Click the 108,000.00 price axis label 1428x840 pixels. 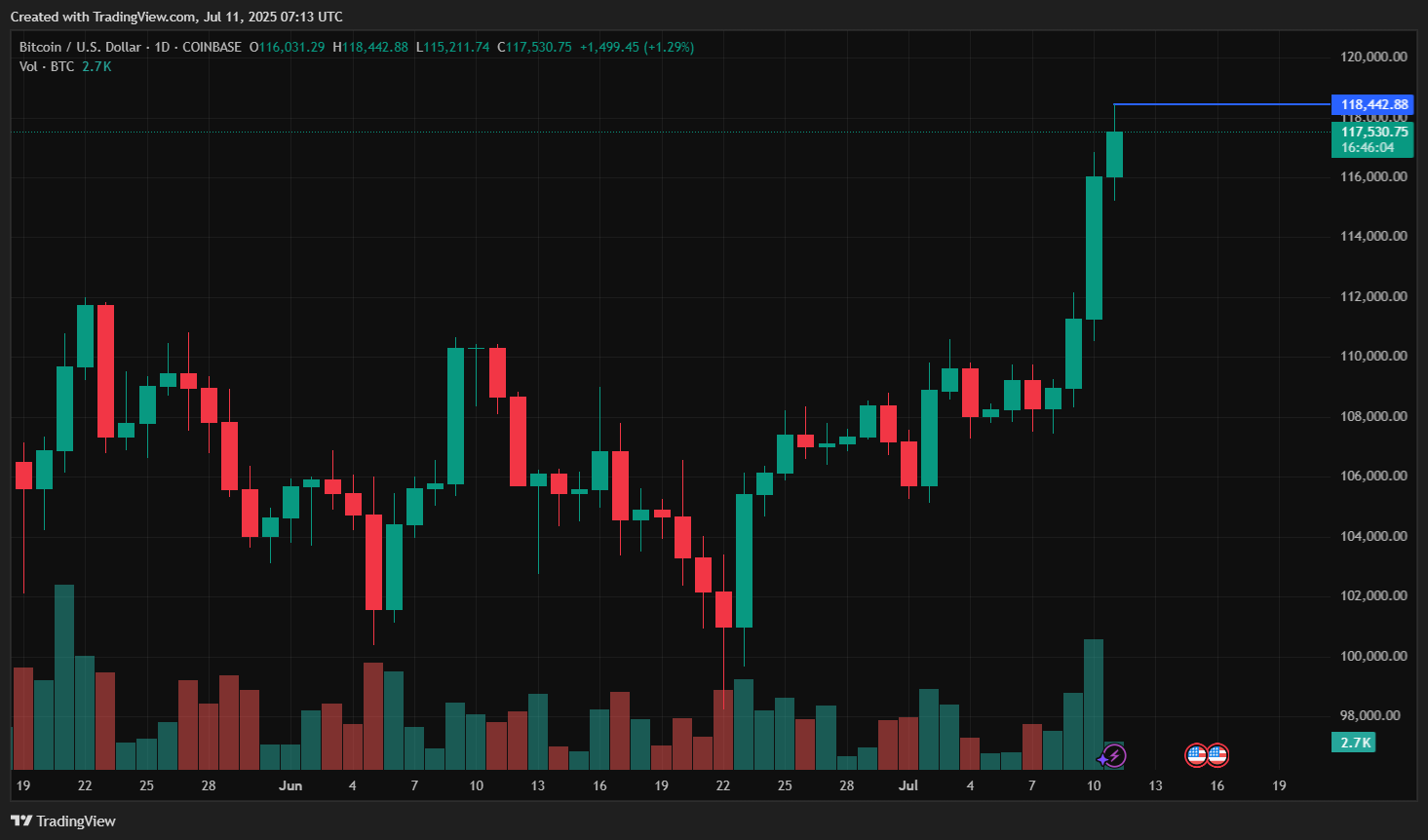click(1373, 416)
